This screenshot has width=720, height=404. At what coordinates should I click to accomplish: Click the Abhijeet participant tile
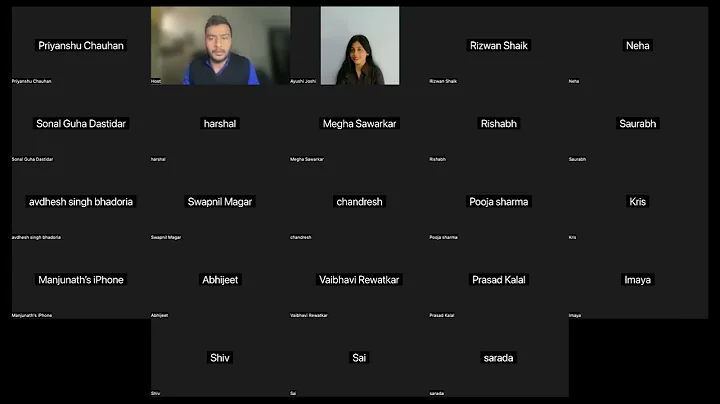click(220, 280)
